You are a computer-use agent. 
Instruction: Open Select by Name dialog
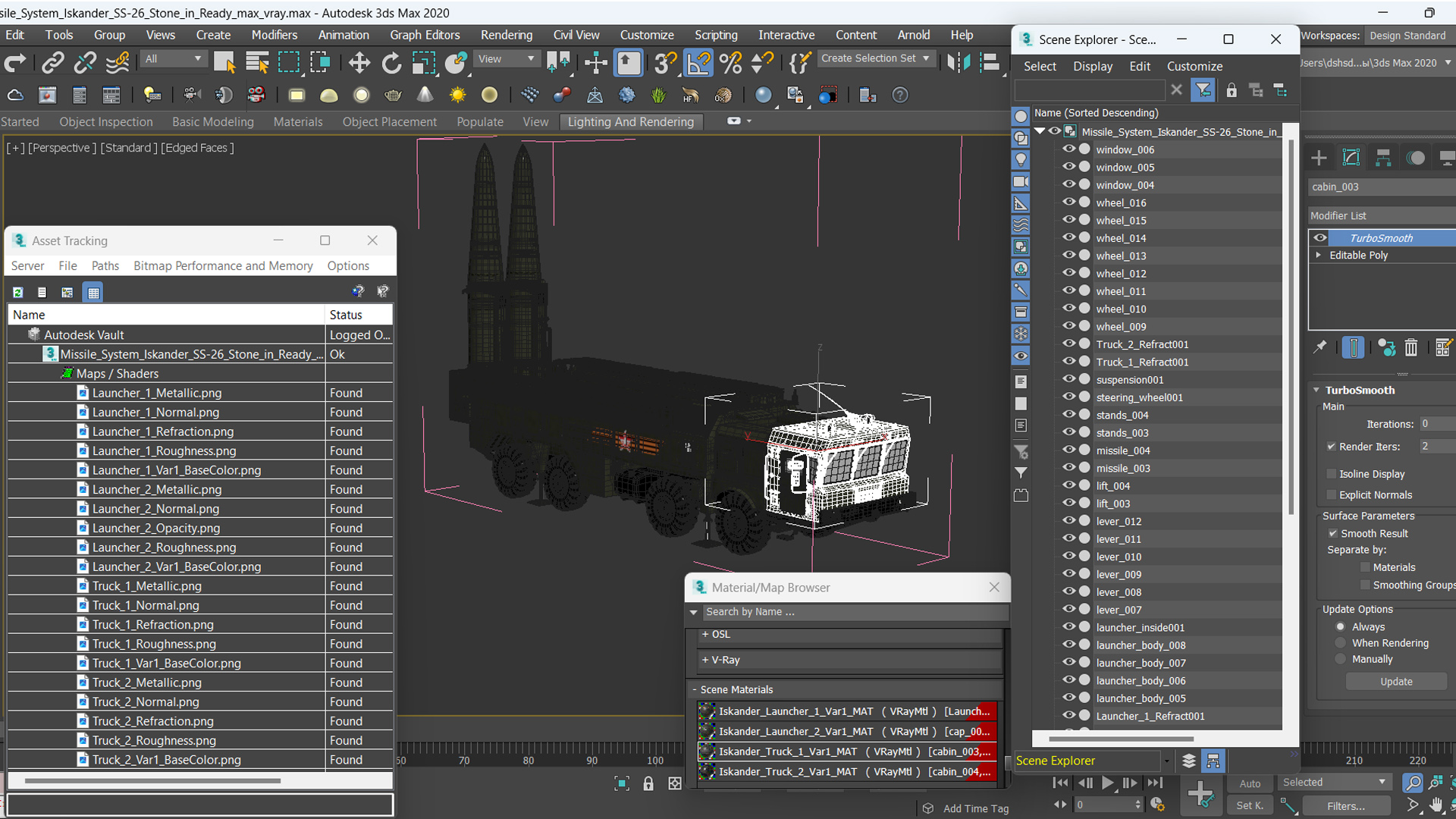(257, 63)
